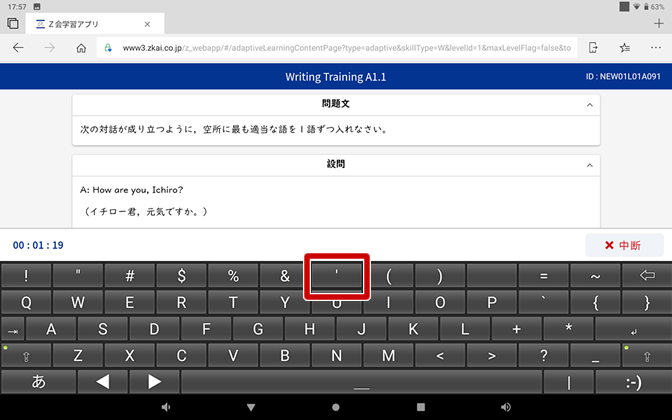The height and width of the screenshot is (420, 672).
Task: Tap the open parenthesis key
Action: (388, 276)
